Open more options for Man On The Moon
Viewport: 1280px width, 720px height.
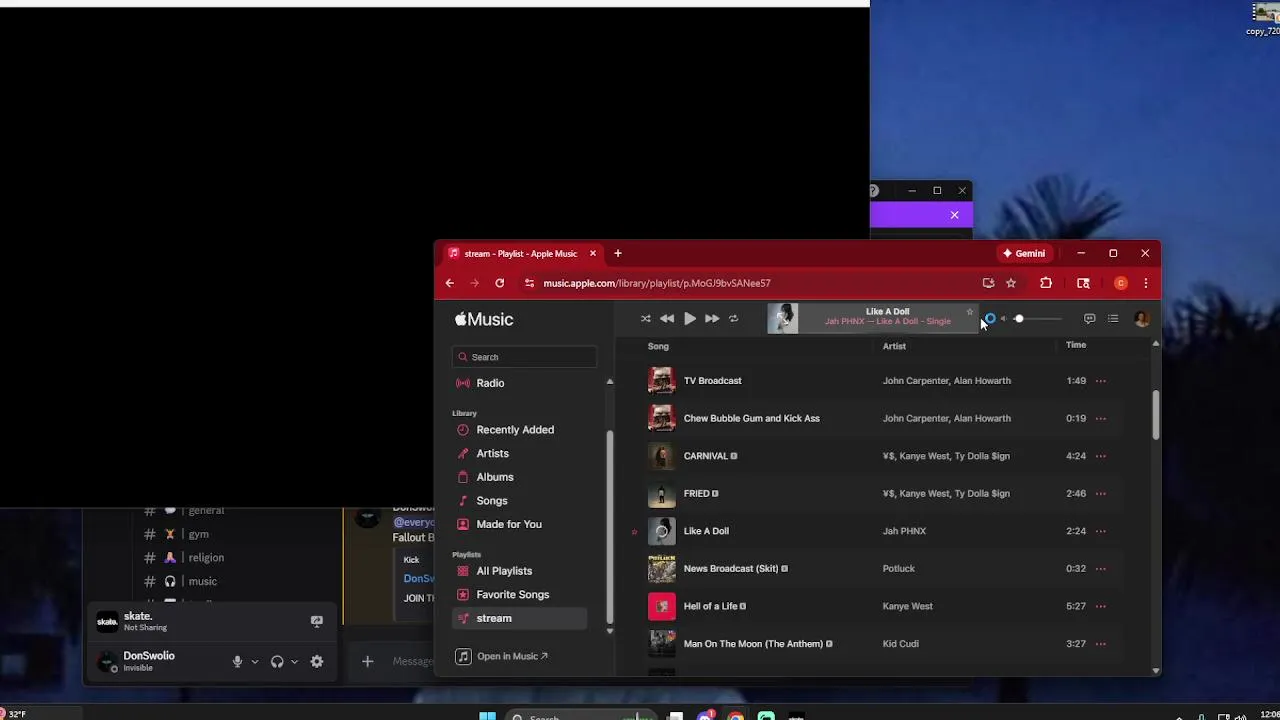tap(1101, 644)
